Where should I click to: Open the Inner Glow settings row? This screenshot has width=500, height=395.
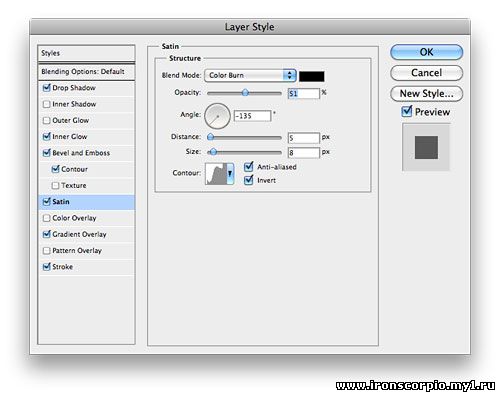tap(87, 137)
